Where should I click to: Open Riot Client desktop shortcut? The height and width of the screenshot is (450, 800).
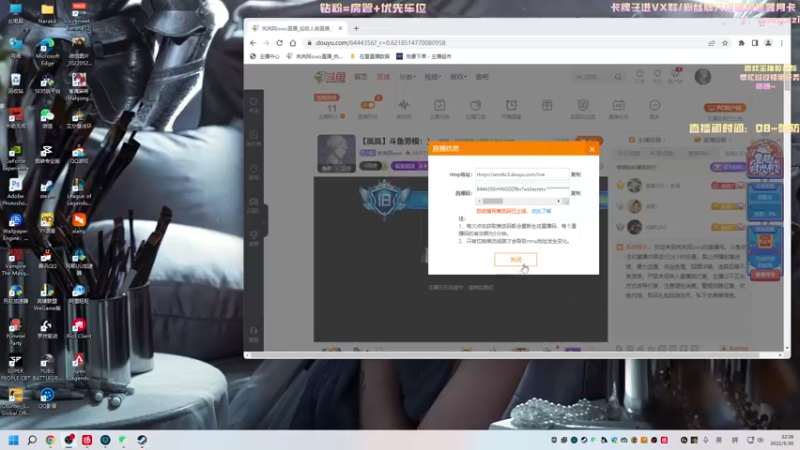click(x=79, y=329)
